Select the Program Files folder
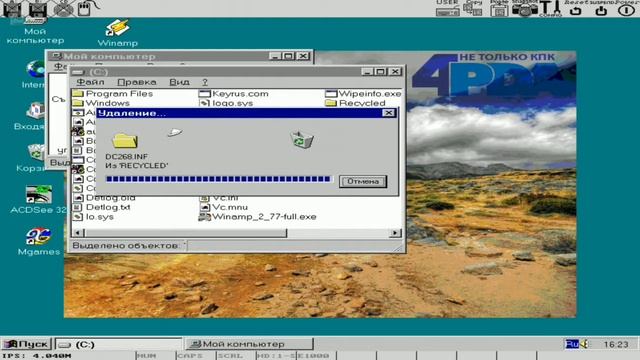The height and width of the screenshot is (360, 640). point(113,93)
